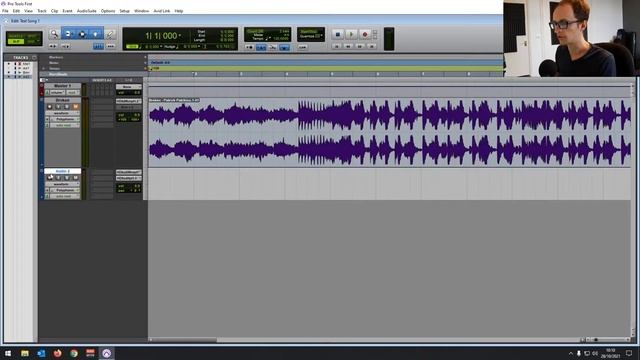Open the Avid Link menu
640x360 pixels.
(x=162, y=11)
